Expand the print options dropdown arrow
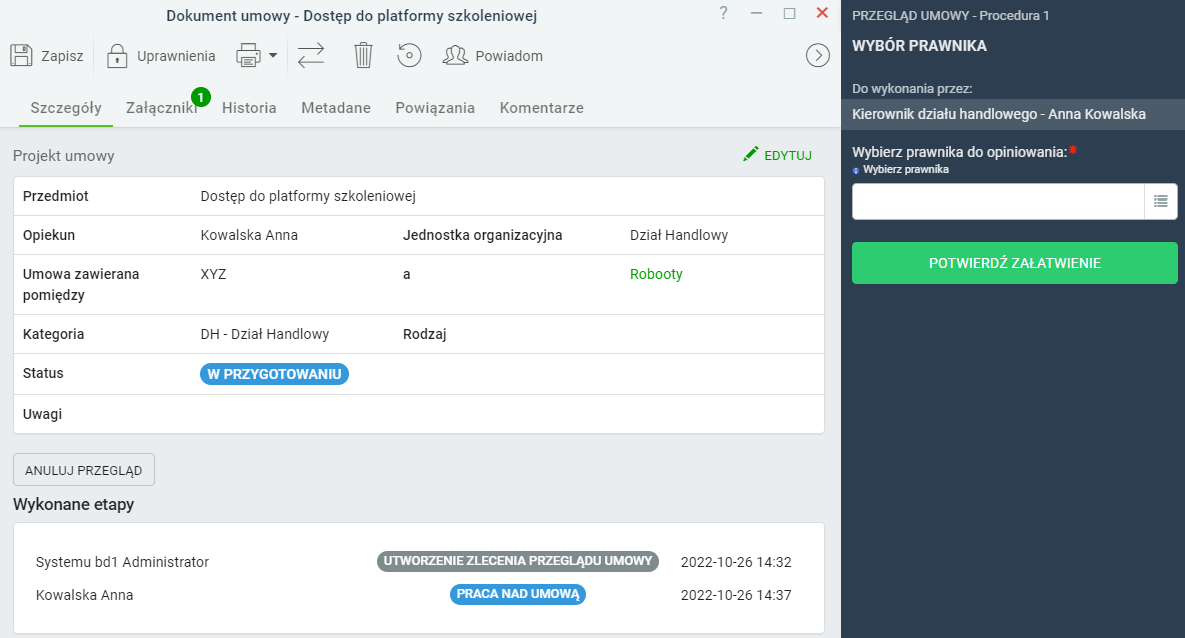Viewport: 1185px width, 638px height. [273, 55]
